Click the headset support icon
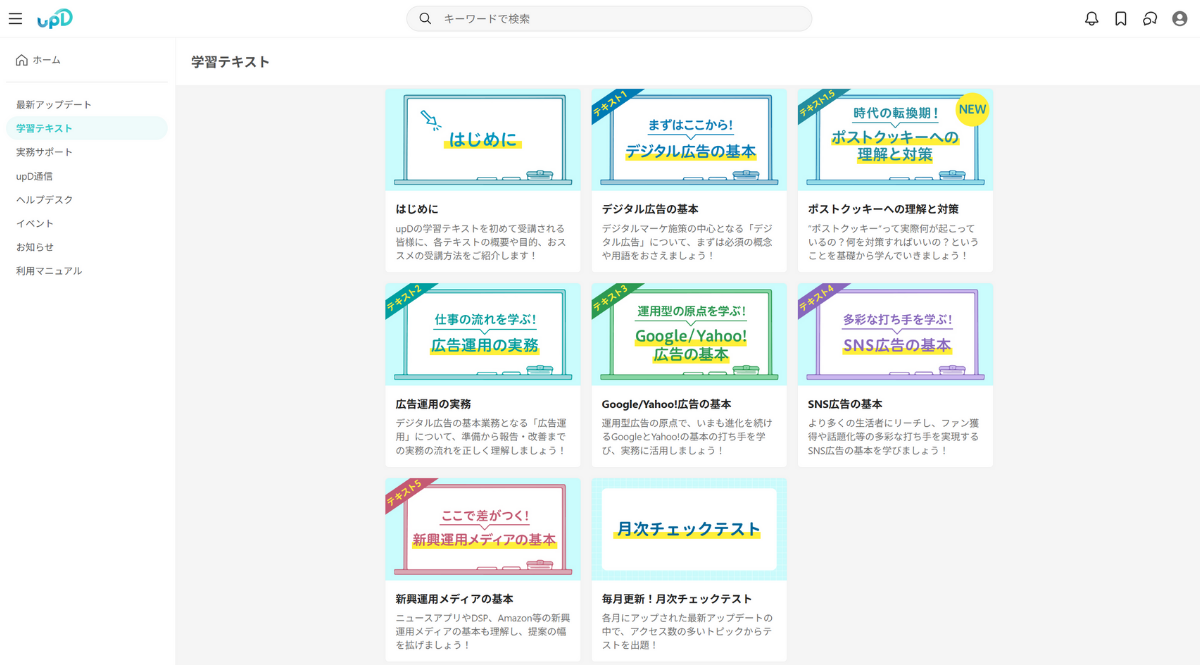This screenshot has height=665, width=1200. pos(1150,19)
